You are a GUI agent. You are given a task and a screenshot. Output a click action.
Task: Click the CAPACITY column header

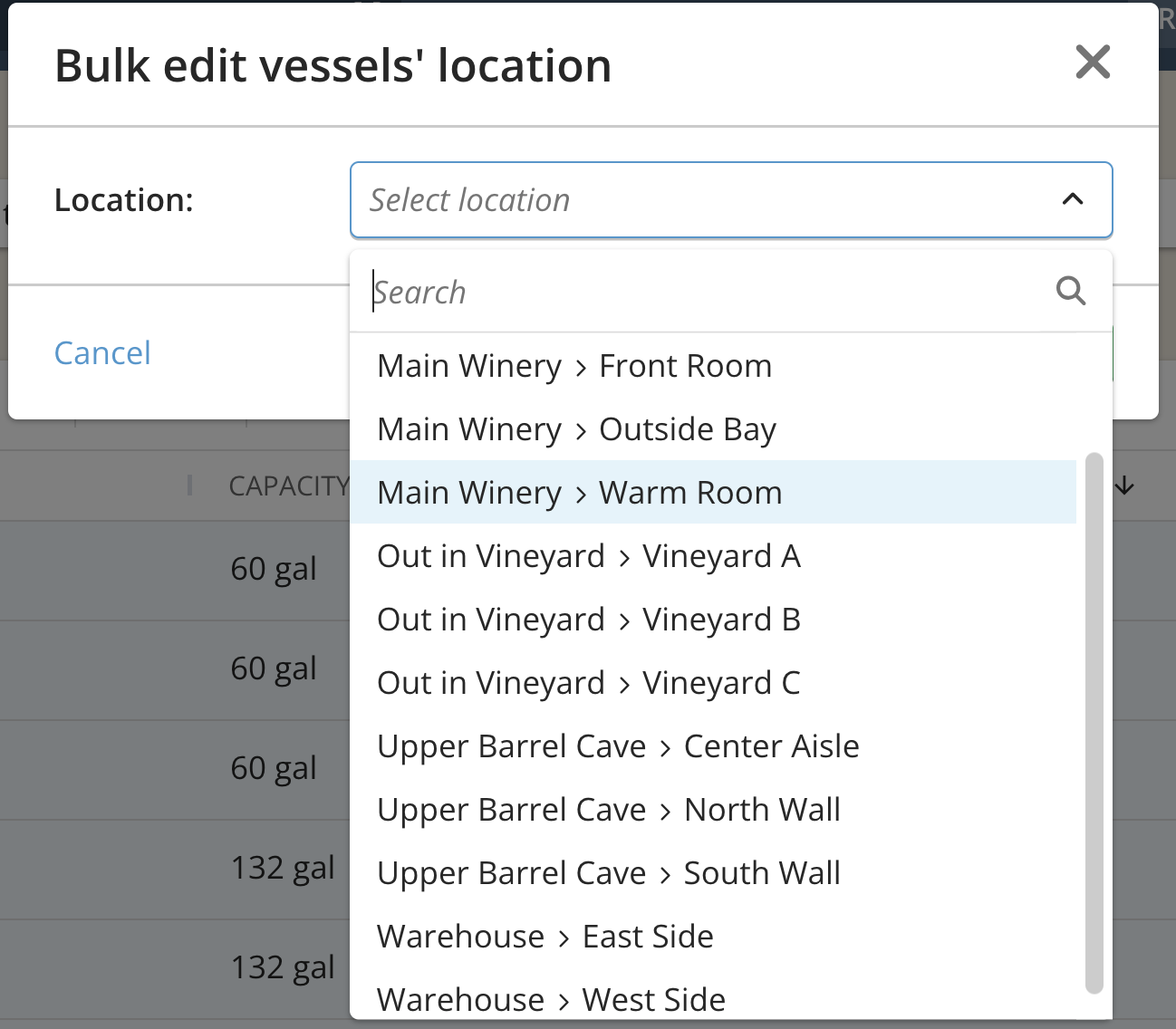pyautogui.click(x=289, y=486)
